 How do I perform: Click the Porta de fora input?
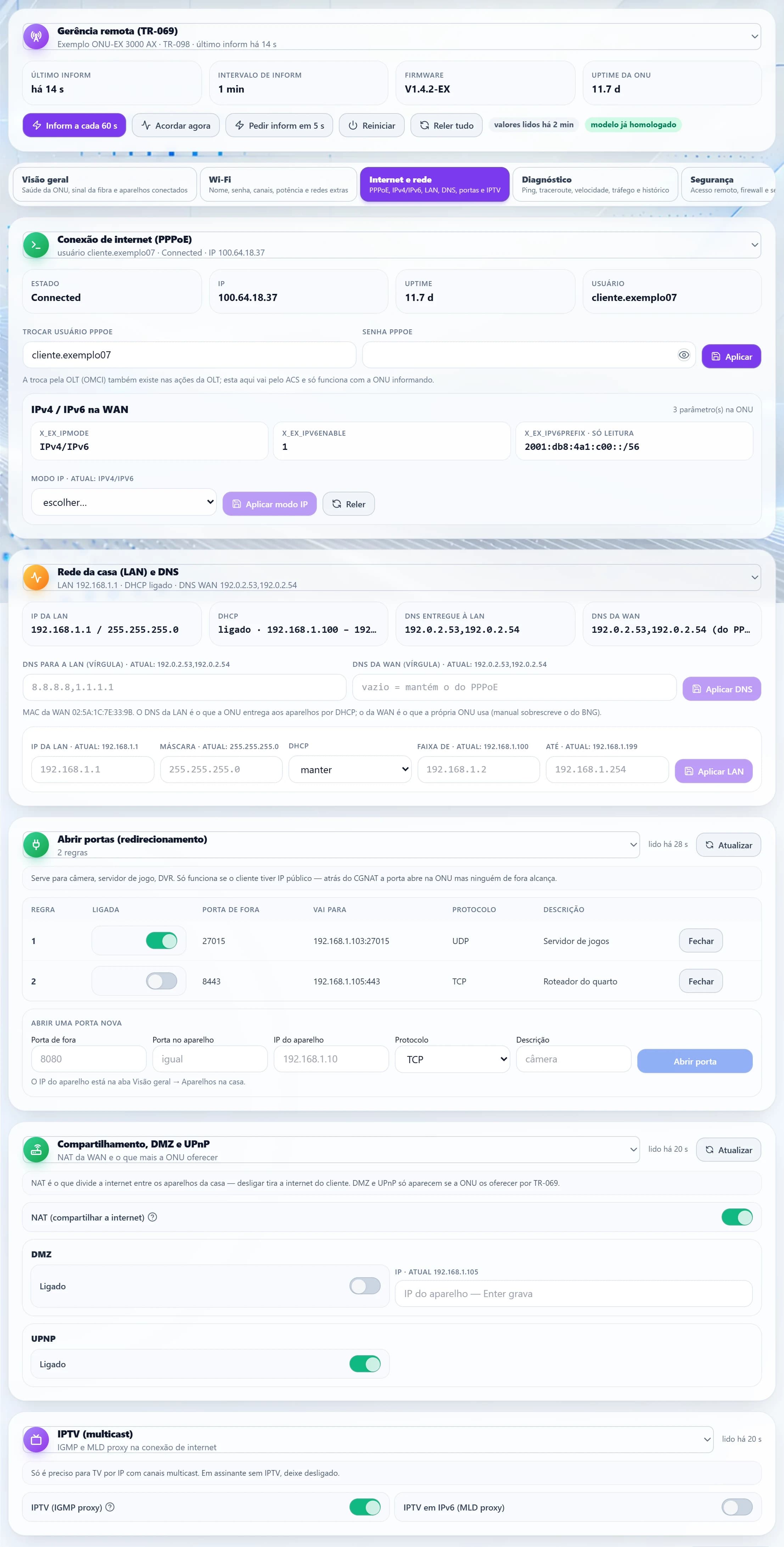[x=89, y=1059]
